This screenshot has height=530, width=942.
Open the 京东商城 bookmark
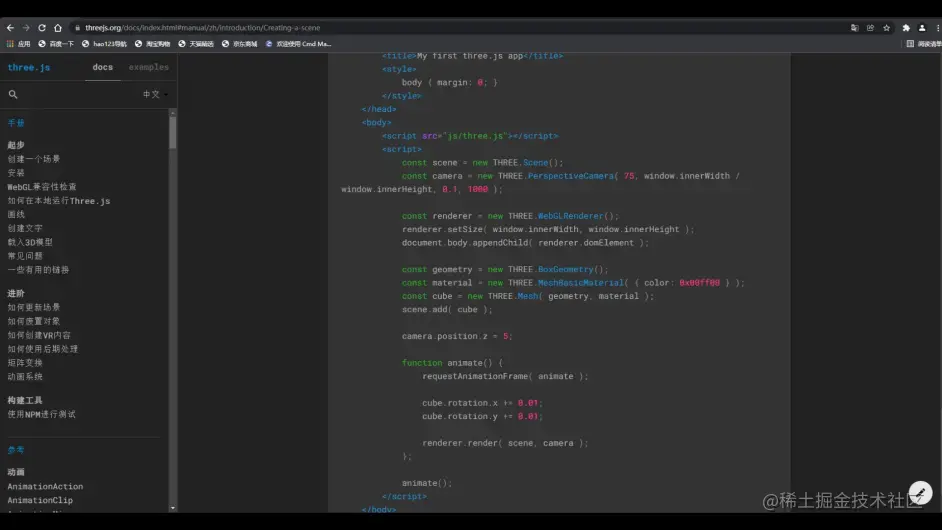pyautogui.click(x=239, y=44)
